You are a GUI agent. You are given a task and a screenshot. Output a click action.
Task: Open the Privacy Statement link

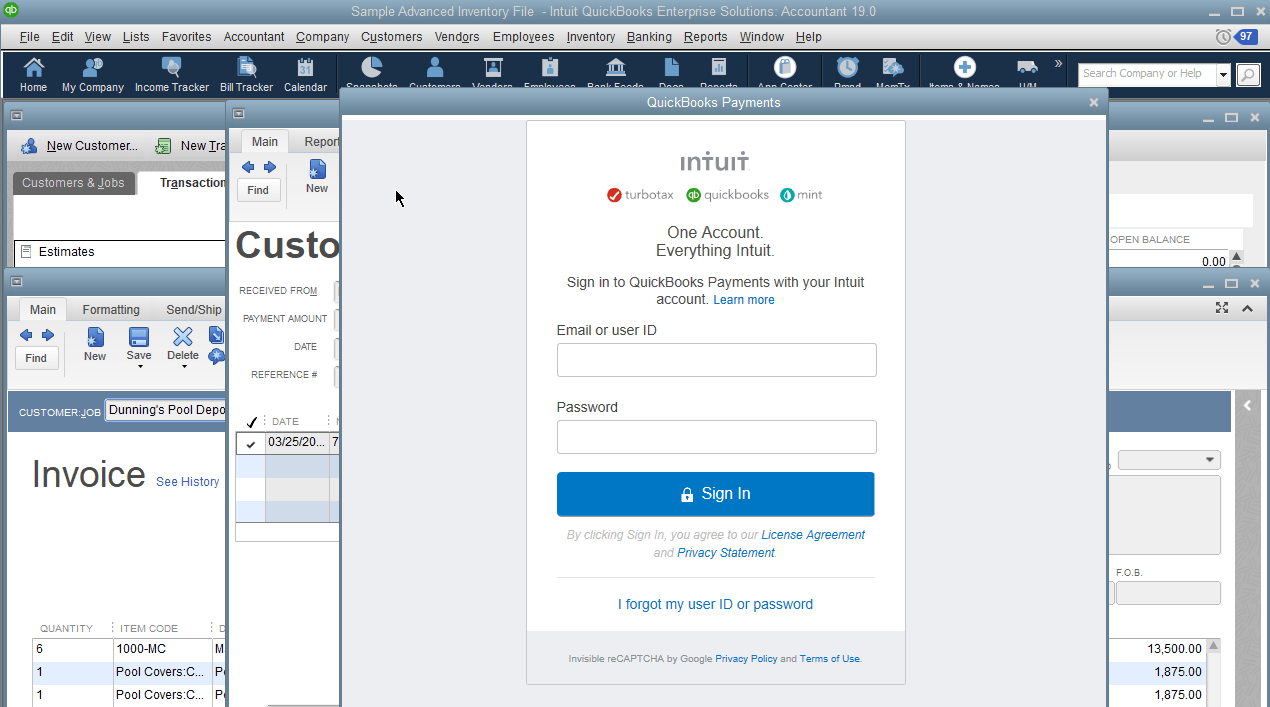(x=726, y=553)
